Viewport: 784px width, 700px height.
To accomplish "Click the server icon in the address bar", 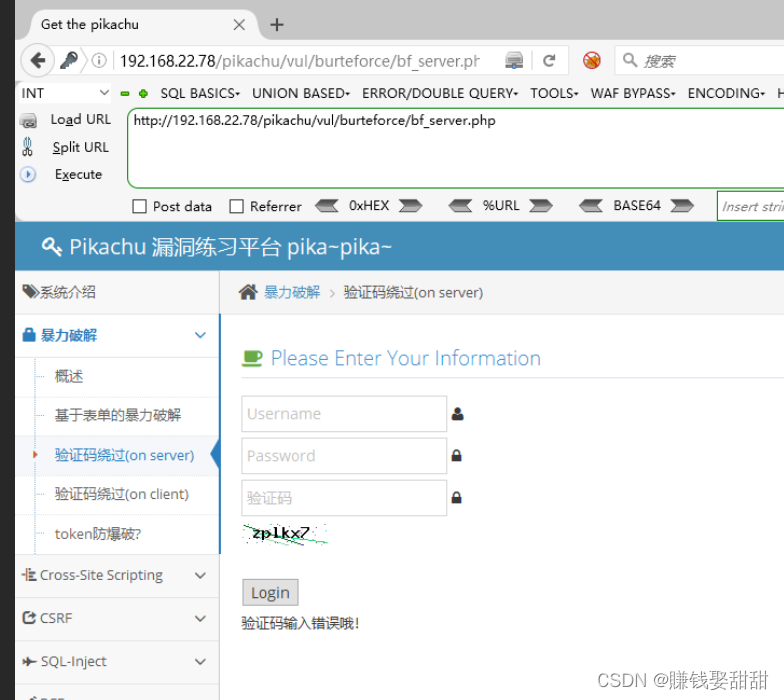I will tap(514, 60).
